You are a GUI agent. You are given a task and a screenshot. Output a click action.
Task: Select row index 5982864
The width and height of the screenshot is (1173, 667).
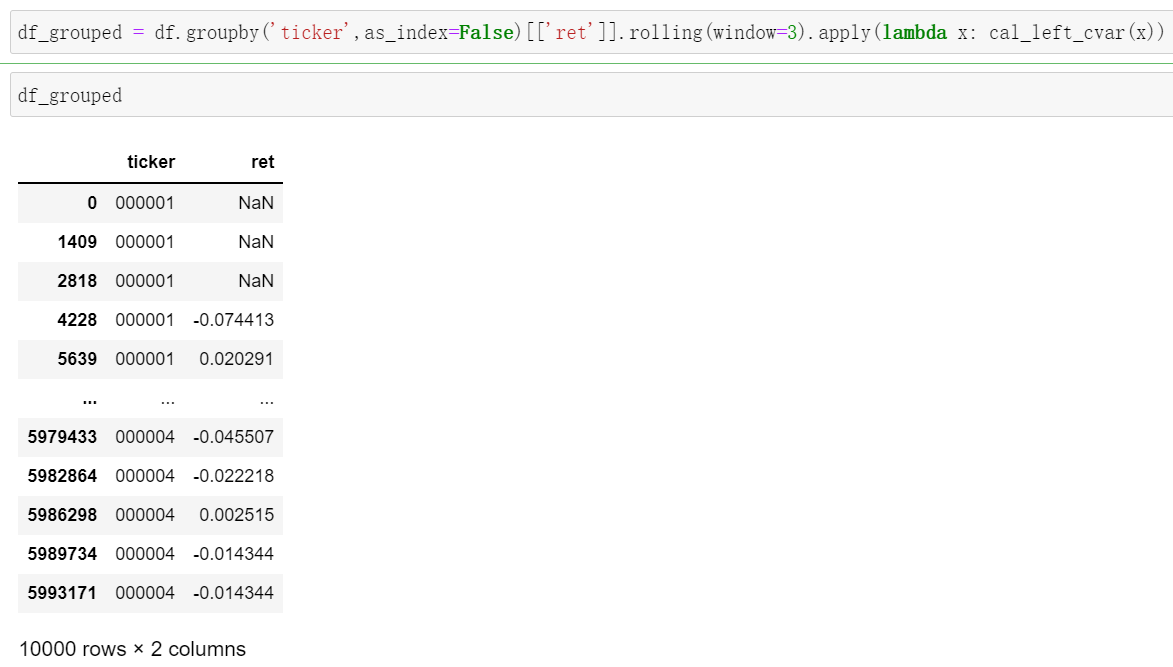click(62, 476)
